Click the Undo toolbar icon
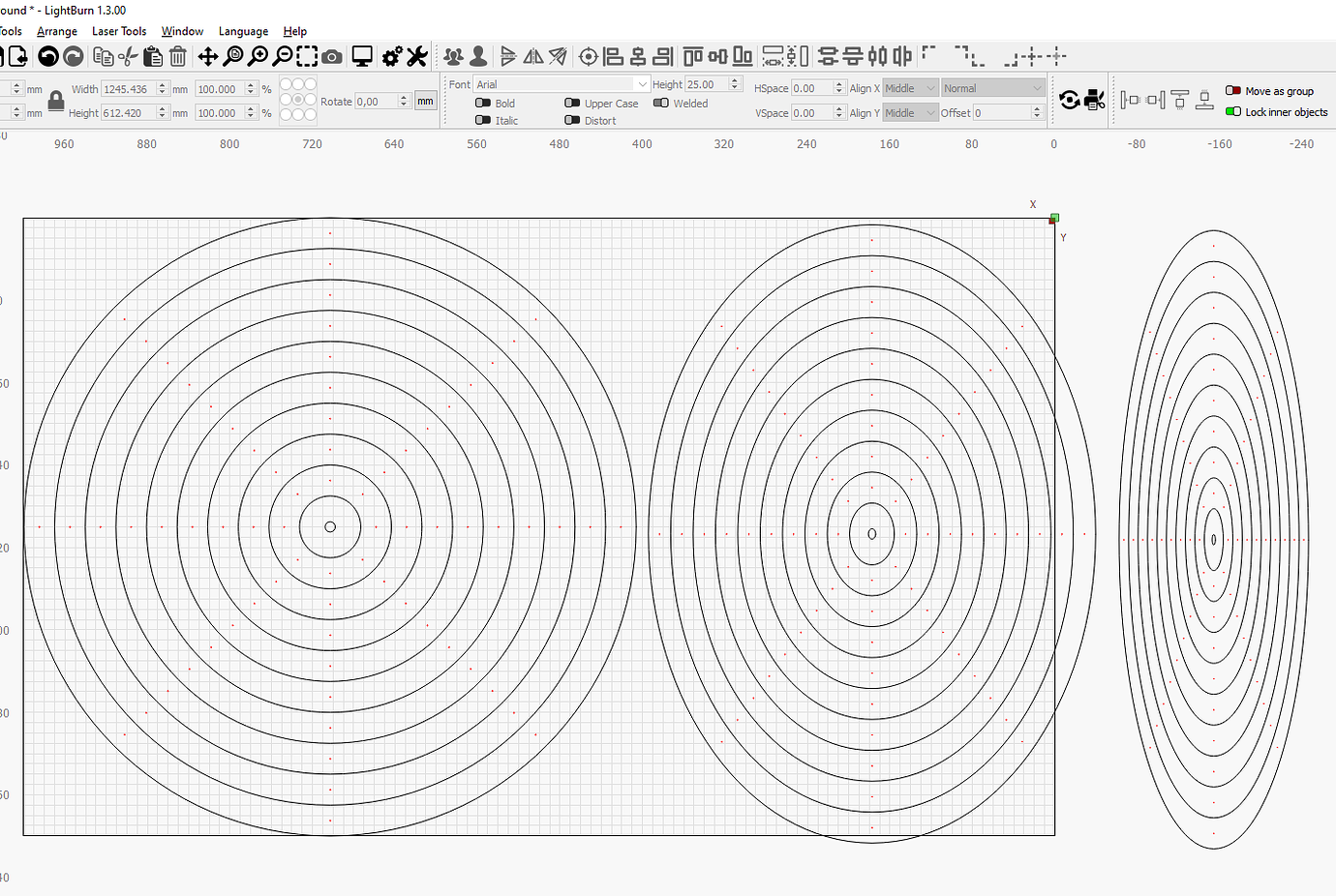This screenshot has width=1336, height=896. 47,56
